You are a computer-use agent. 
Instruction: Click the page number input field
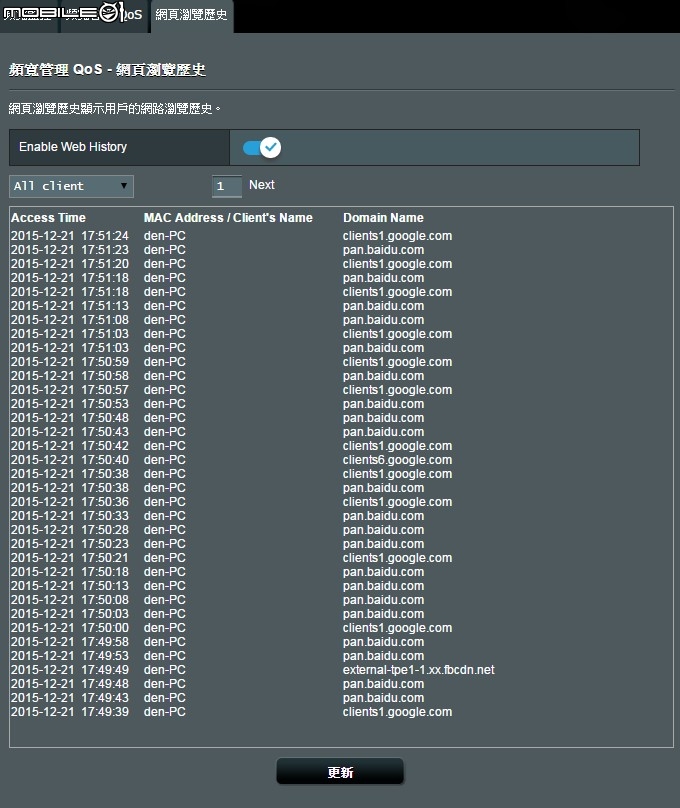tap(227, 186)
